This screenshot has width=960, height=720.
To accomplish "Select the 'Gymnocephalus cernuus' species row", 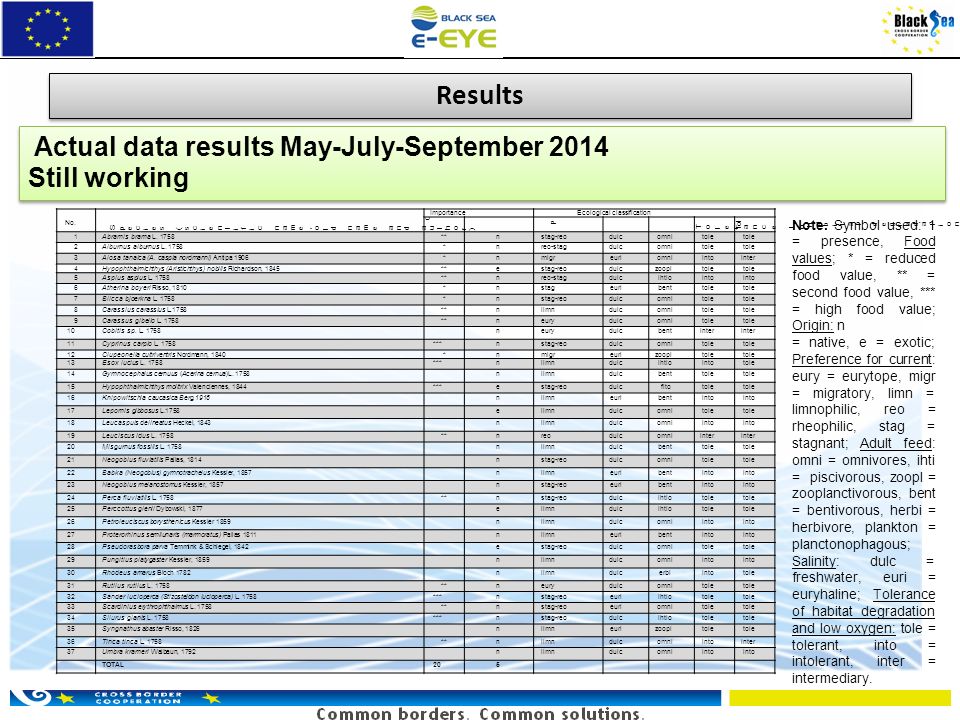I will pos(416,374).
